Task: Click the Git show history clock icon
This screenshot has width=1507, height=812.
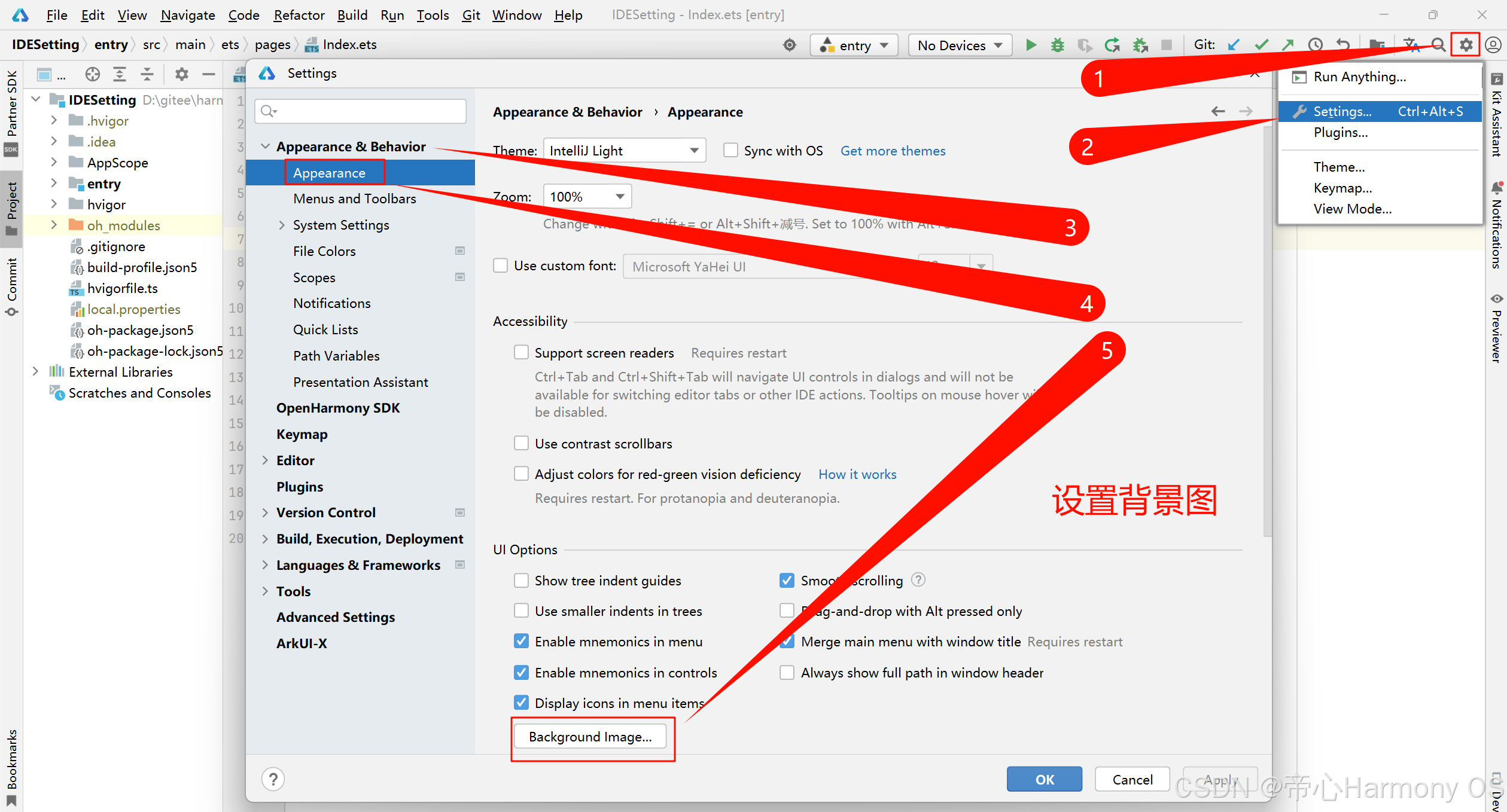Action: 1315,45
